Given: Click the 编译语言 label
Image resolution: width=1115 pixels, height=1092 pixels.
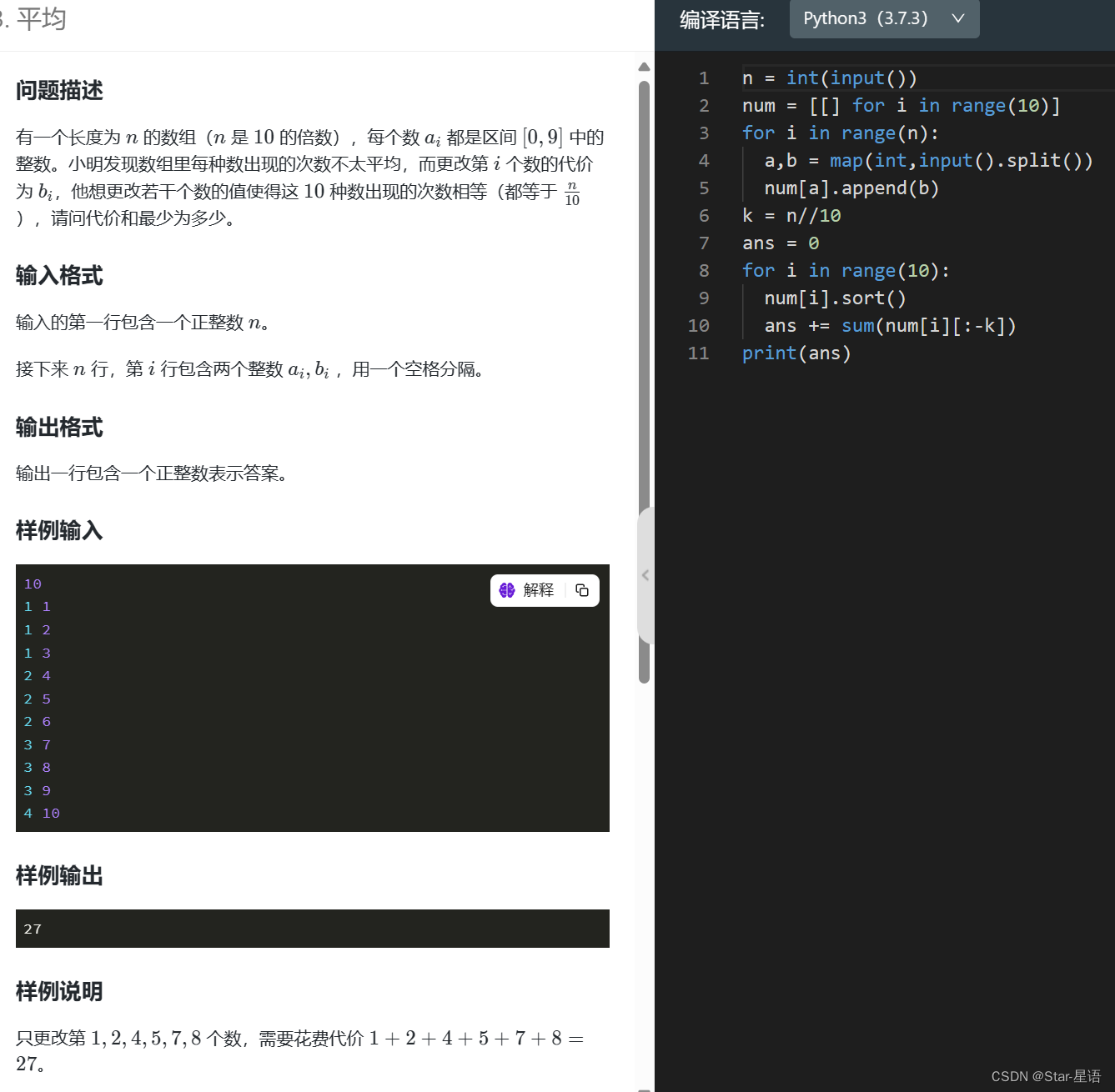Looking at the screenshot, I should coord(722,19).
